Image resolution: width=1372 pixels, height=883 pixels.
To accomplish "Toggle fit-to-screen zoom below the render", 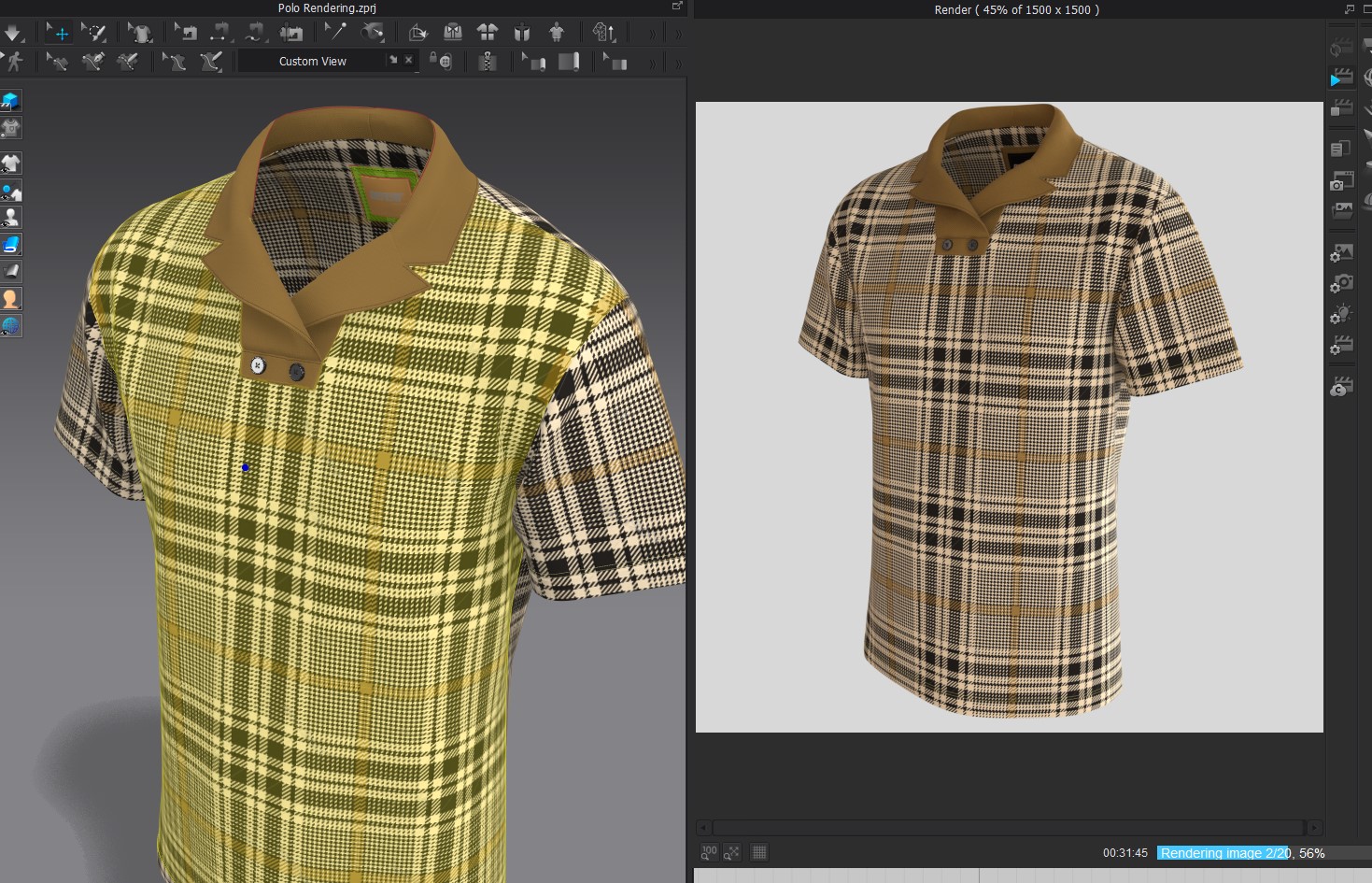I will [731, 852].
